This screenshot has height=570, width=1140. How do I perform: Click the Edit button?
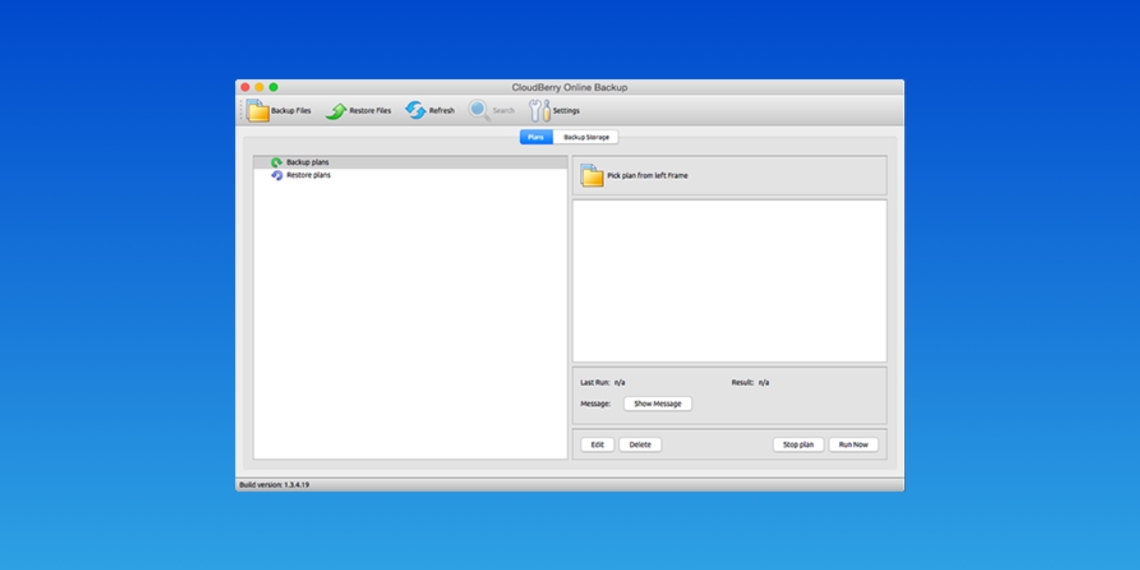click(597, 445)
